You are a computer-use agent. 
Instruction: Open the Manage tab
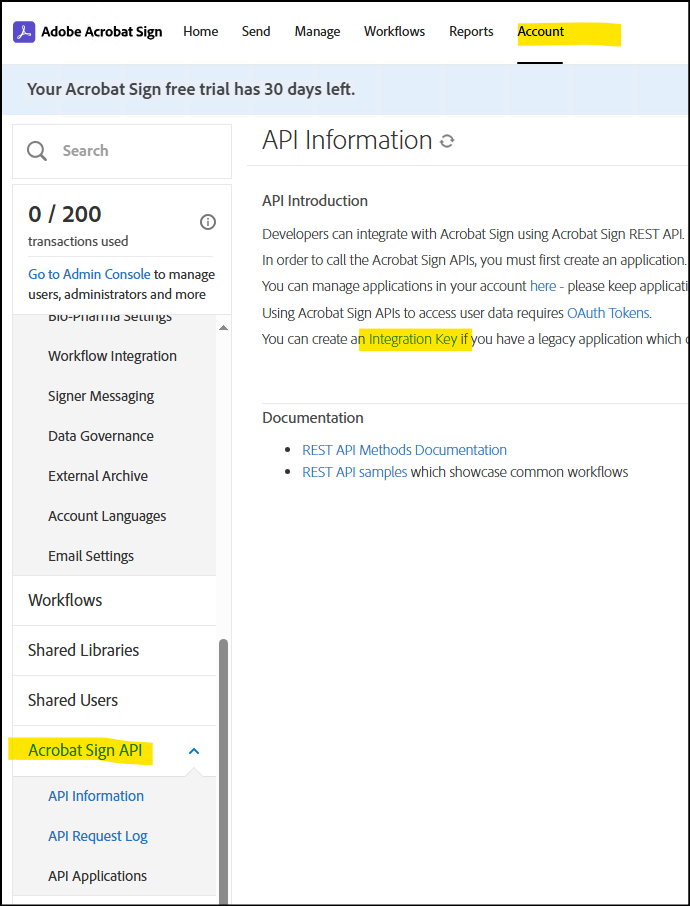pos(317,32)
